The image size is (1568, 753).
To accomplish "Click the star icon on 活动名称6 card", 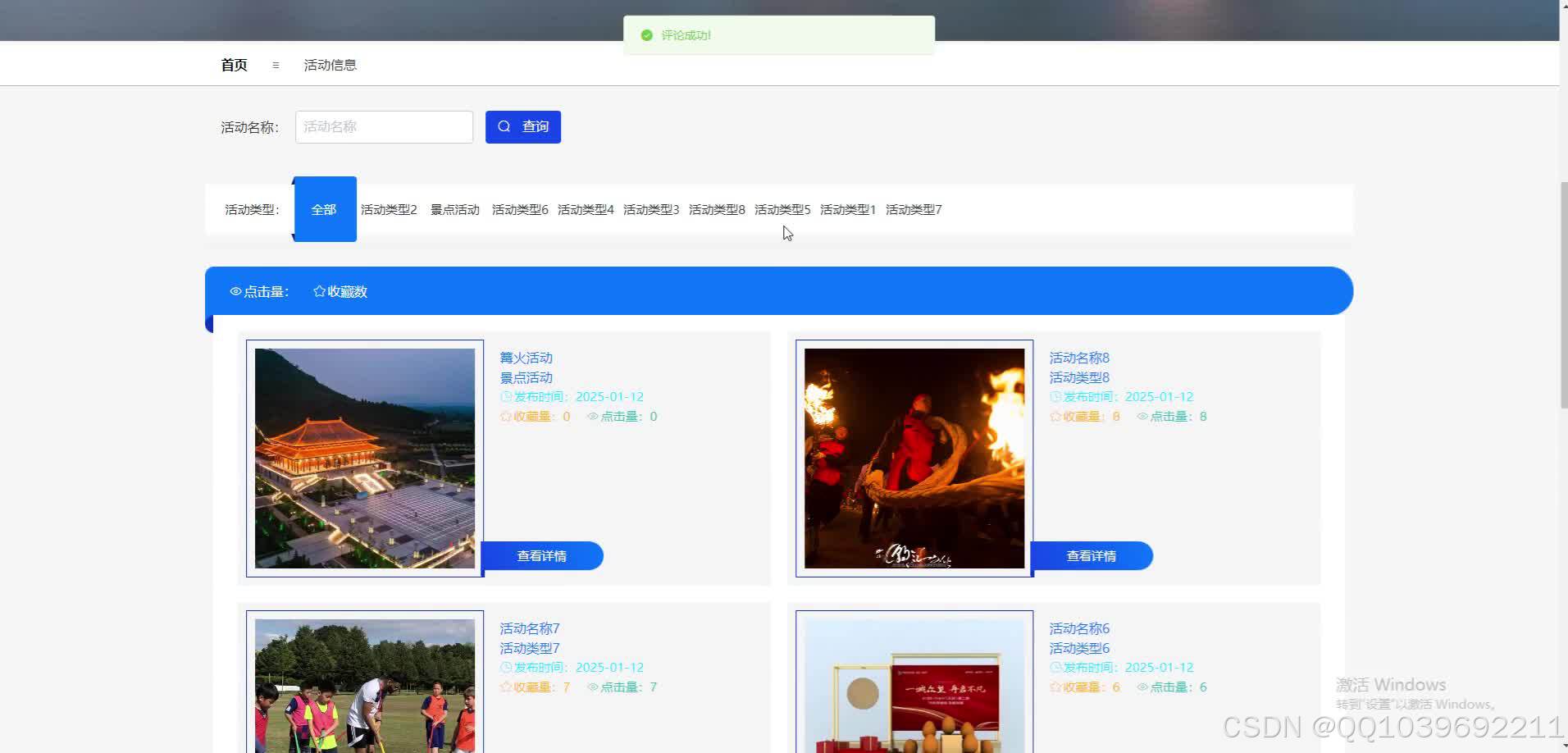I will point(1055,687).
